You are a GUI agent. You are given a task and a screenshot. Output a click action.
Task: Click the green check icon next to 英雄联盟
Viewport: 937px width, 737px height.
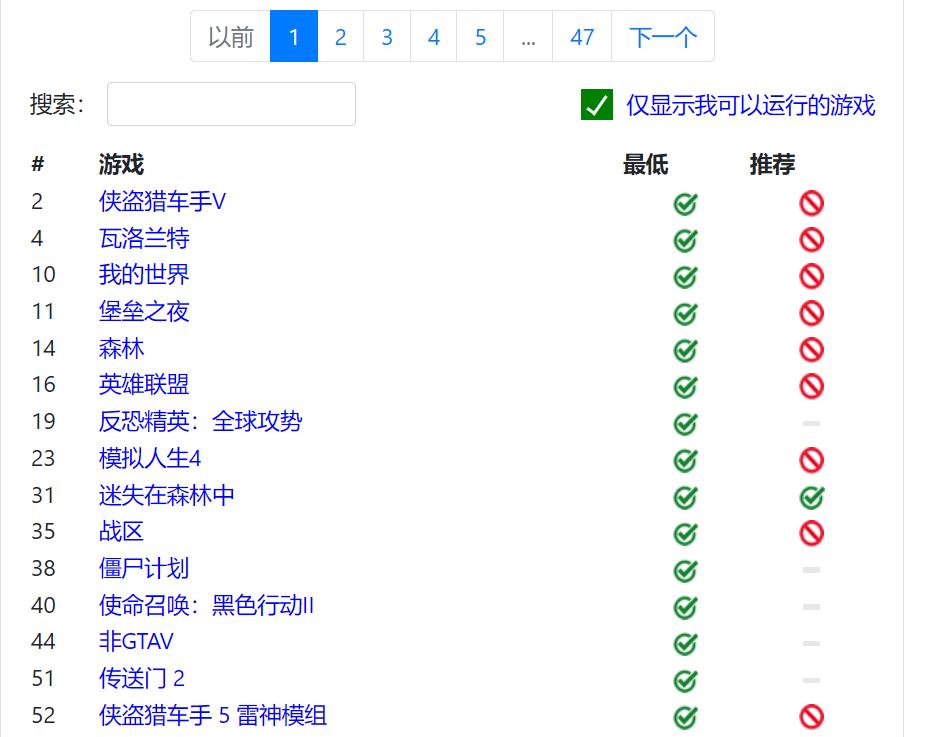point(685,386)
